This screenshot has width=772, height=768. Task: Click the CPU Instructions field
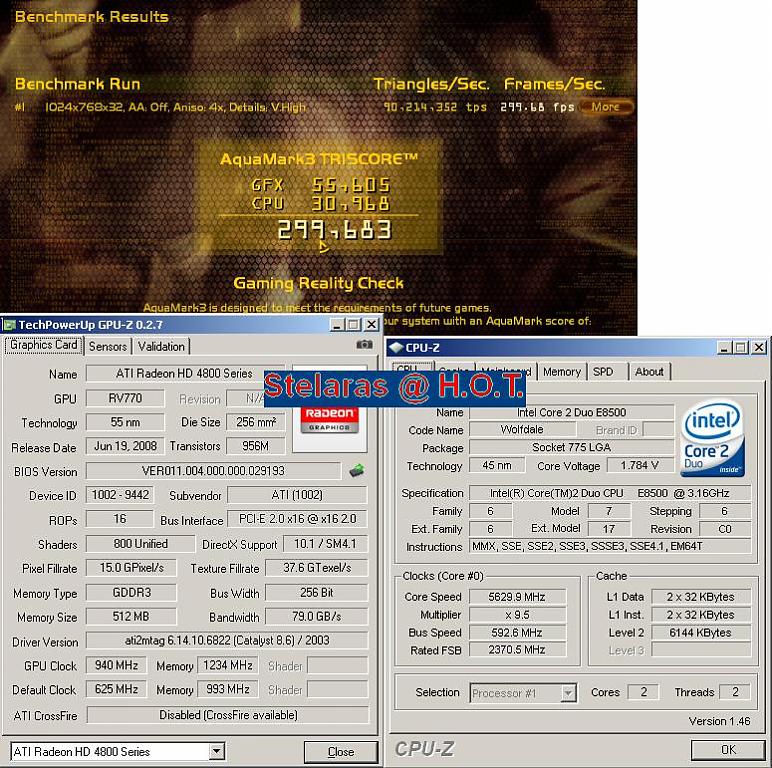tap(610, 546)
